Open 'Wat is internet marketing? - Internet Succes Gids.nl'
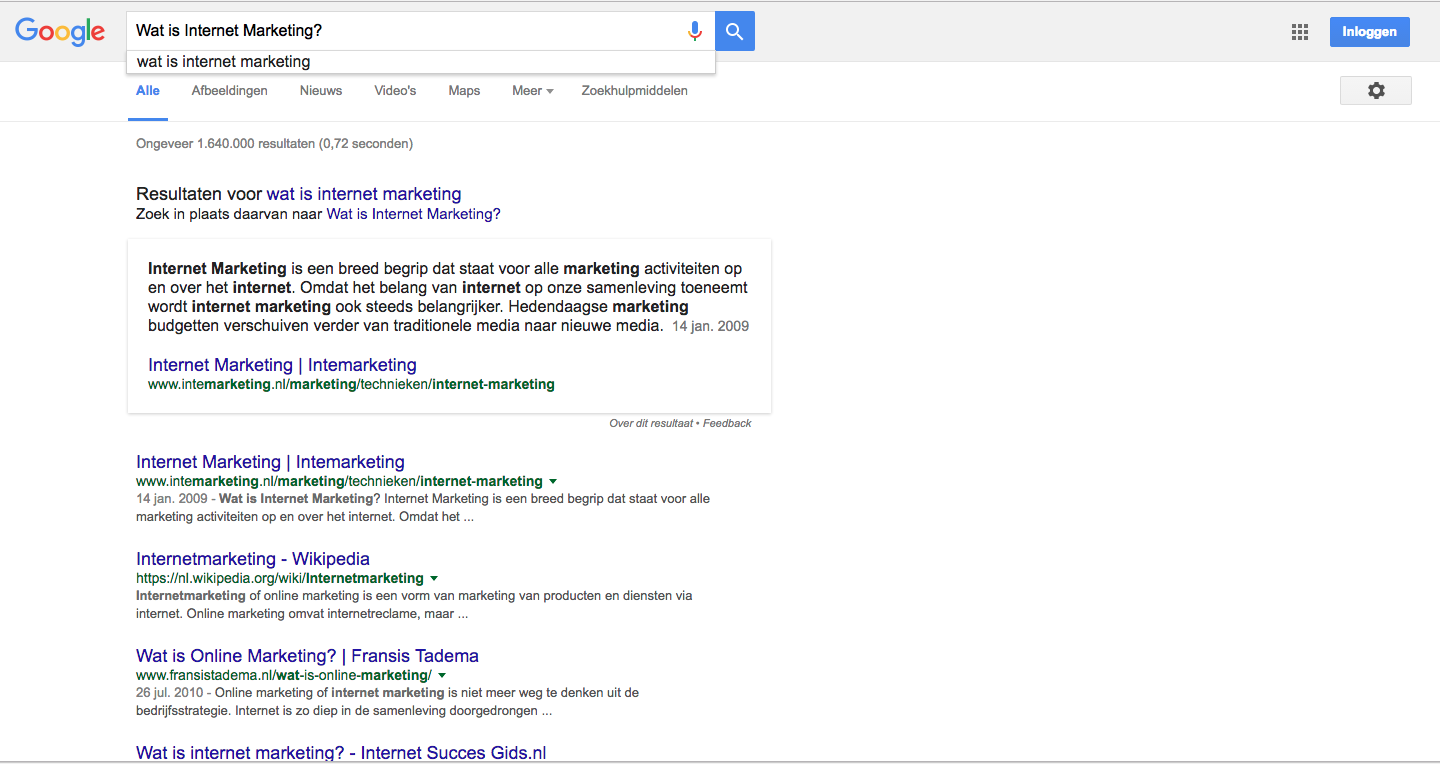Viewport: 1440px width, 764px height. pyautogui.click(x=341, y=752)
